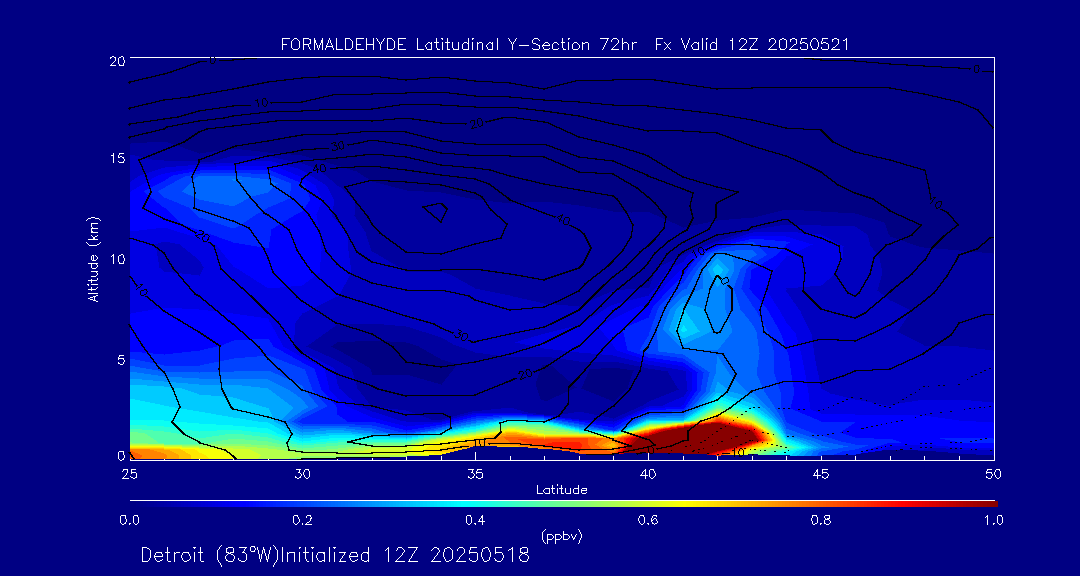Click the FORMALDEHYDE Latitudinal Y-Section plot title

click(x=565, y=44)
